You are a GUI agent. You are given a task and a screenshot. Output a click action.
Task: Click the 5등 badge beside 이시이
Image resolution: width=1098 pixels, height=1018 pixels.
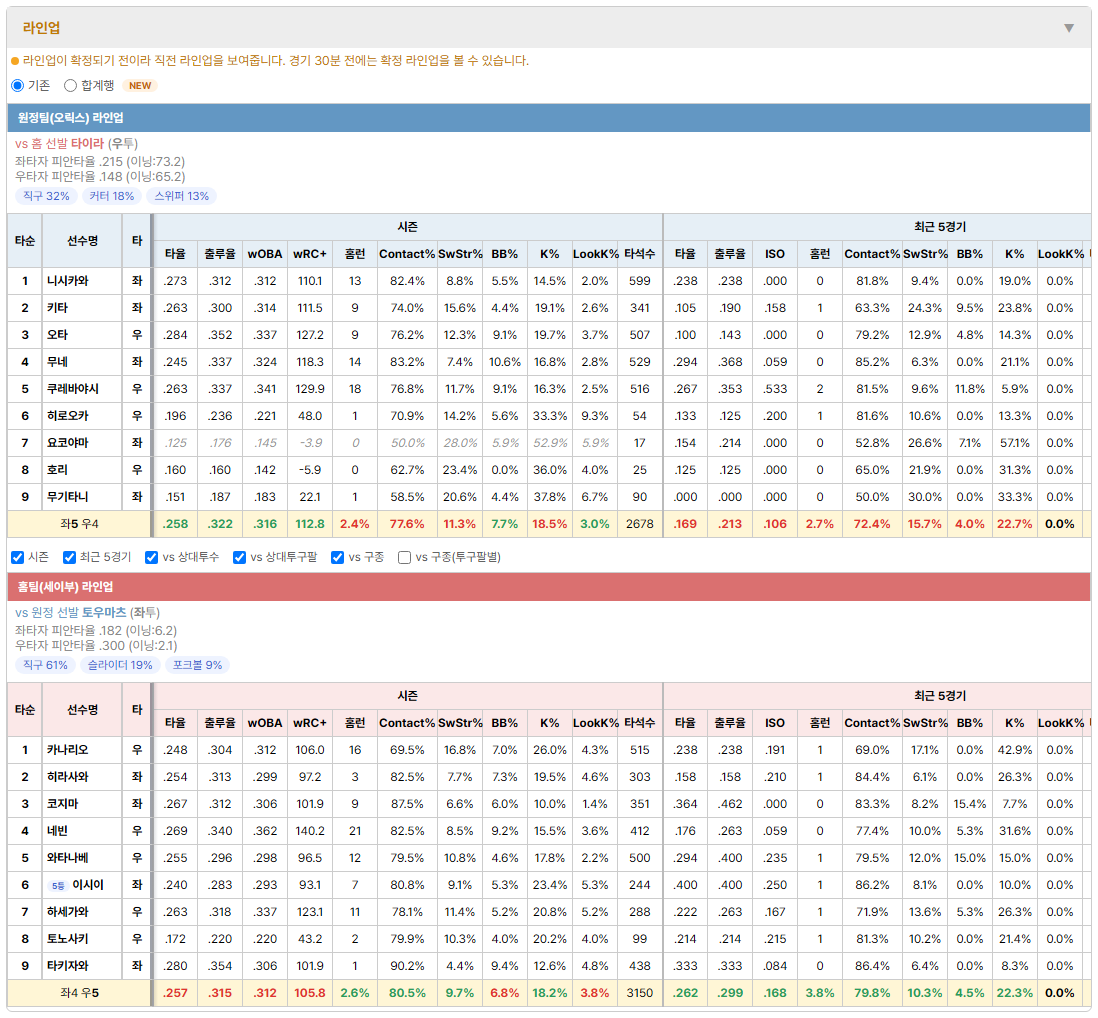pyautogui.click(x=58, y=886)
